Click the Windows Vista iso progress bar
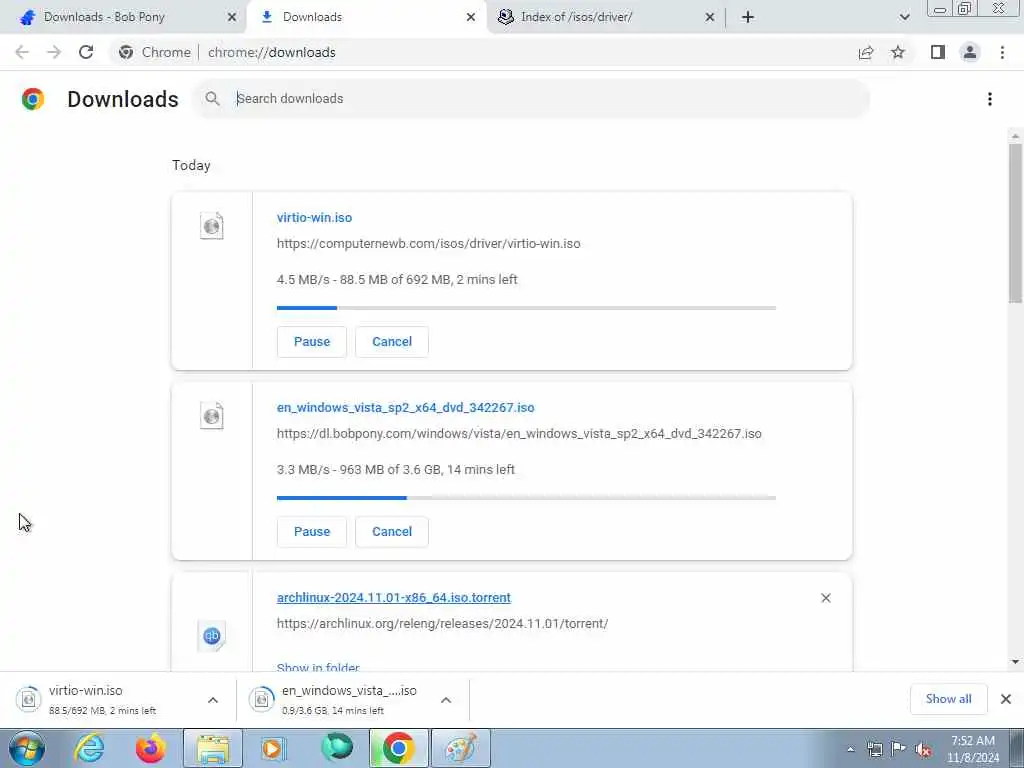 (526, 498)
